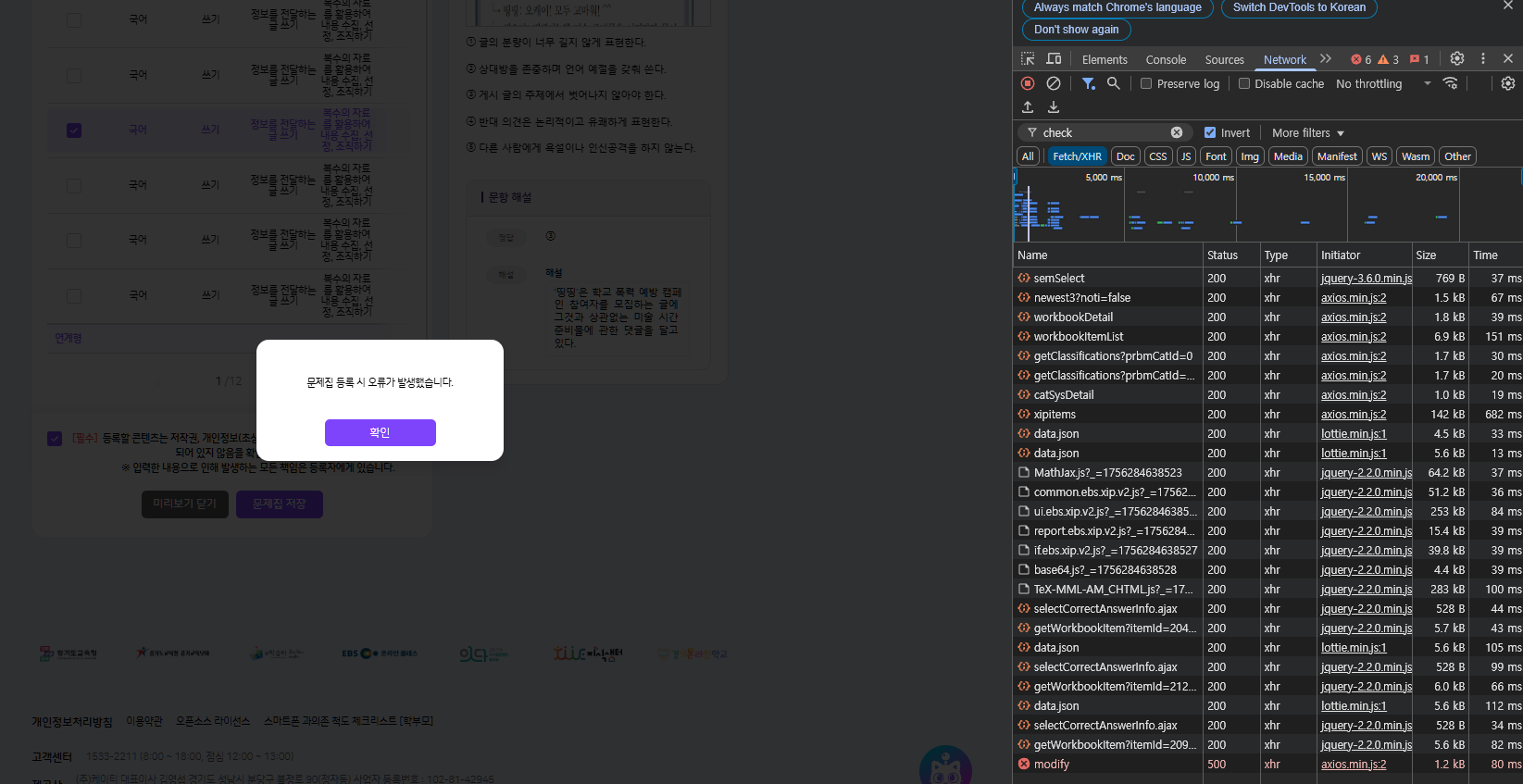Open the issues flag badge
Viewport: 1523px width, 784px height.
coord(1419,59)
